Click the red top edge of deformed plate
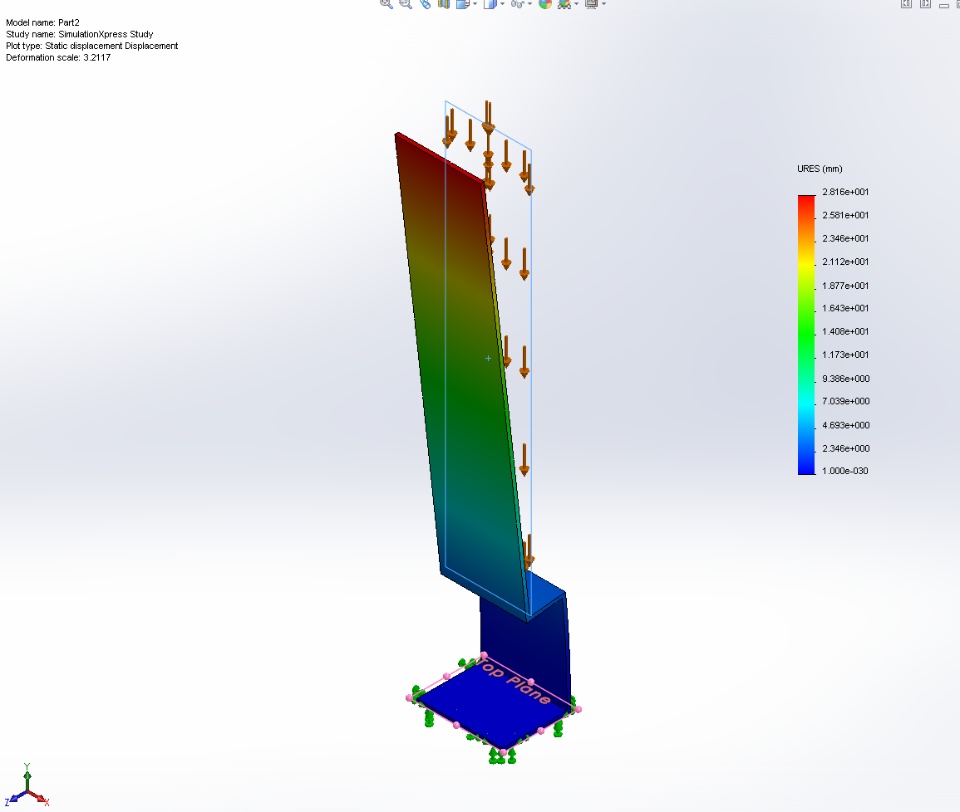 [441, 156]
